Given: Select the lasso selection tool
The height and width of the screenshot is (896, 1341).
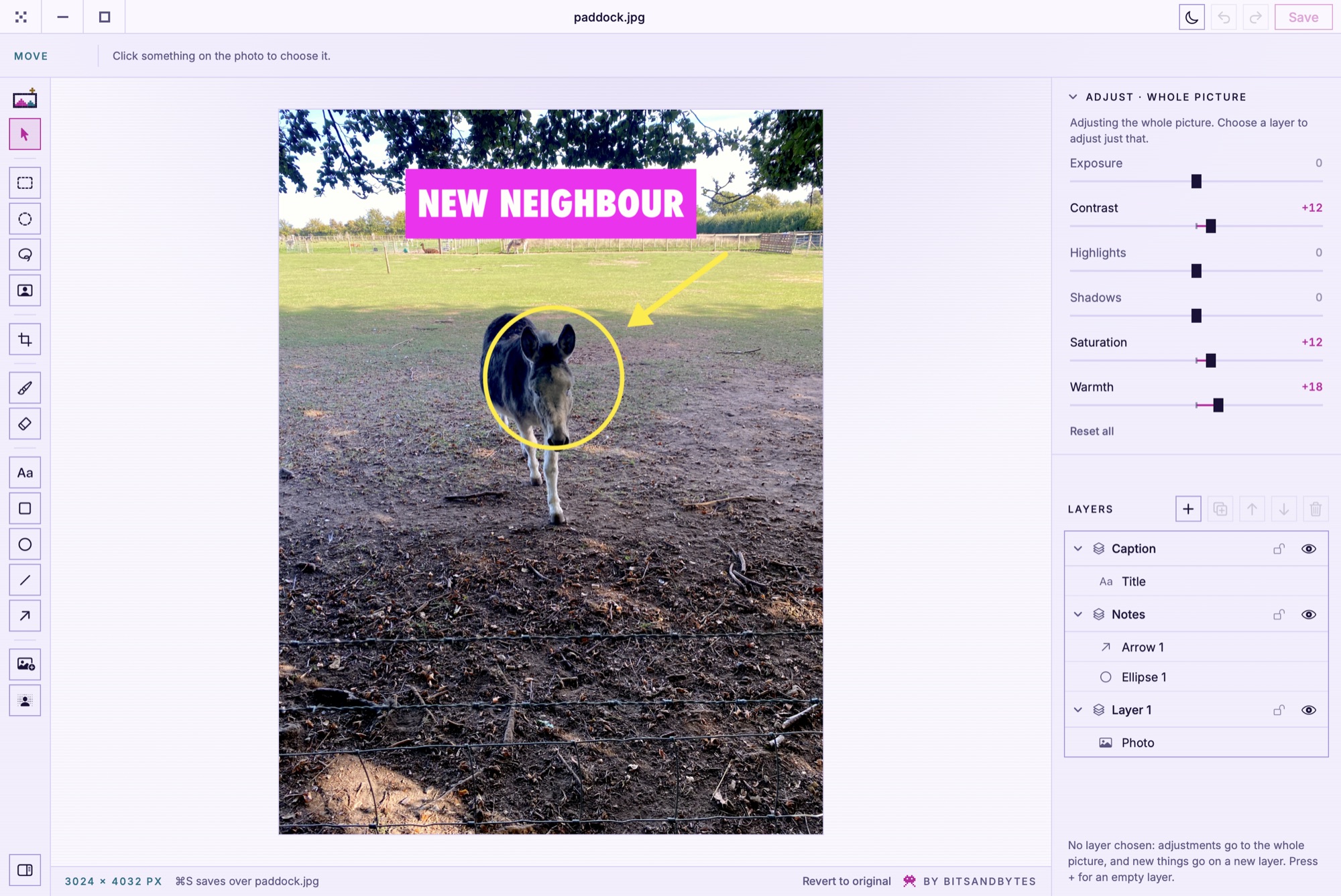Looking at the screenshot, I should click(x=25, y=255).
